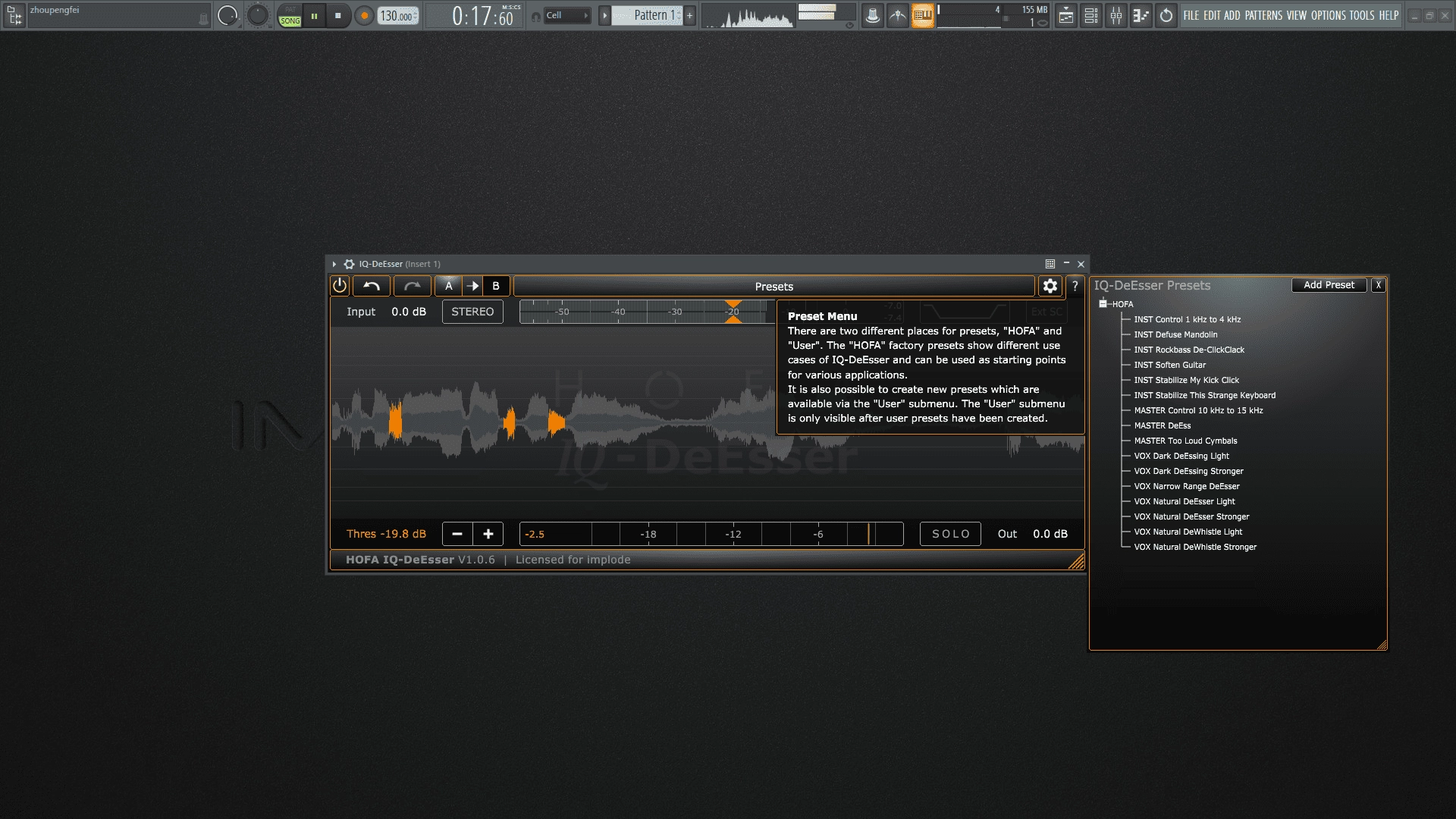1456x819 pixels.
Task: Open the VIEW menu
Action: [x=1297, y=15]
